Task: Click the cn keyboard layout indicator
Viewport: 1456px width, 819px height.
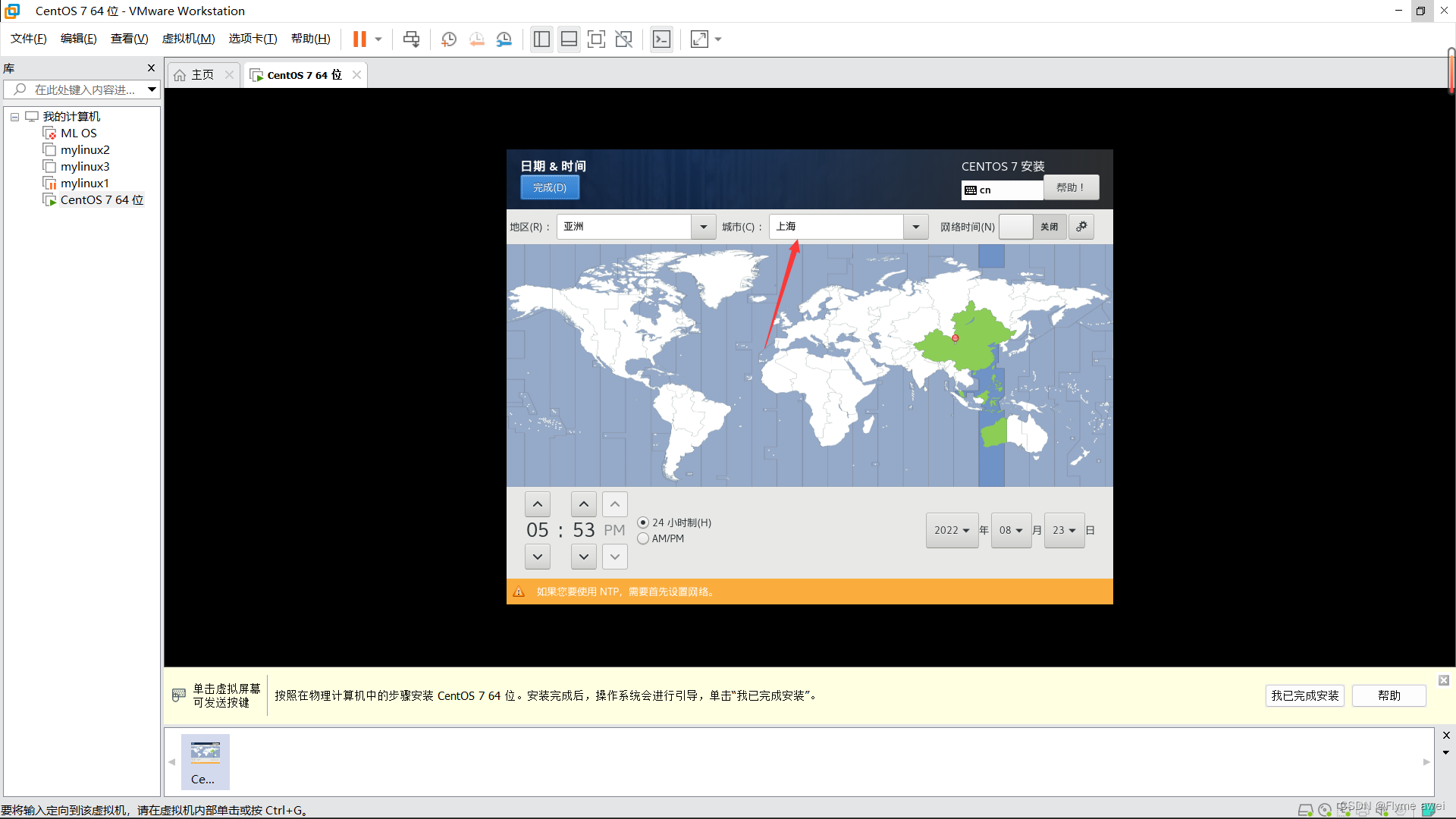Action: [x=1002, y=190]
